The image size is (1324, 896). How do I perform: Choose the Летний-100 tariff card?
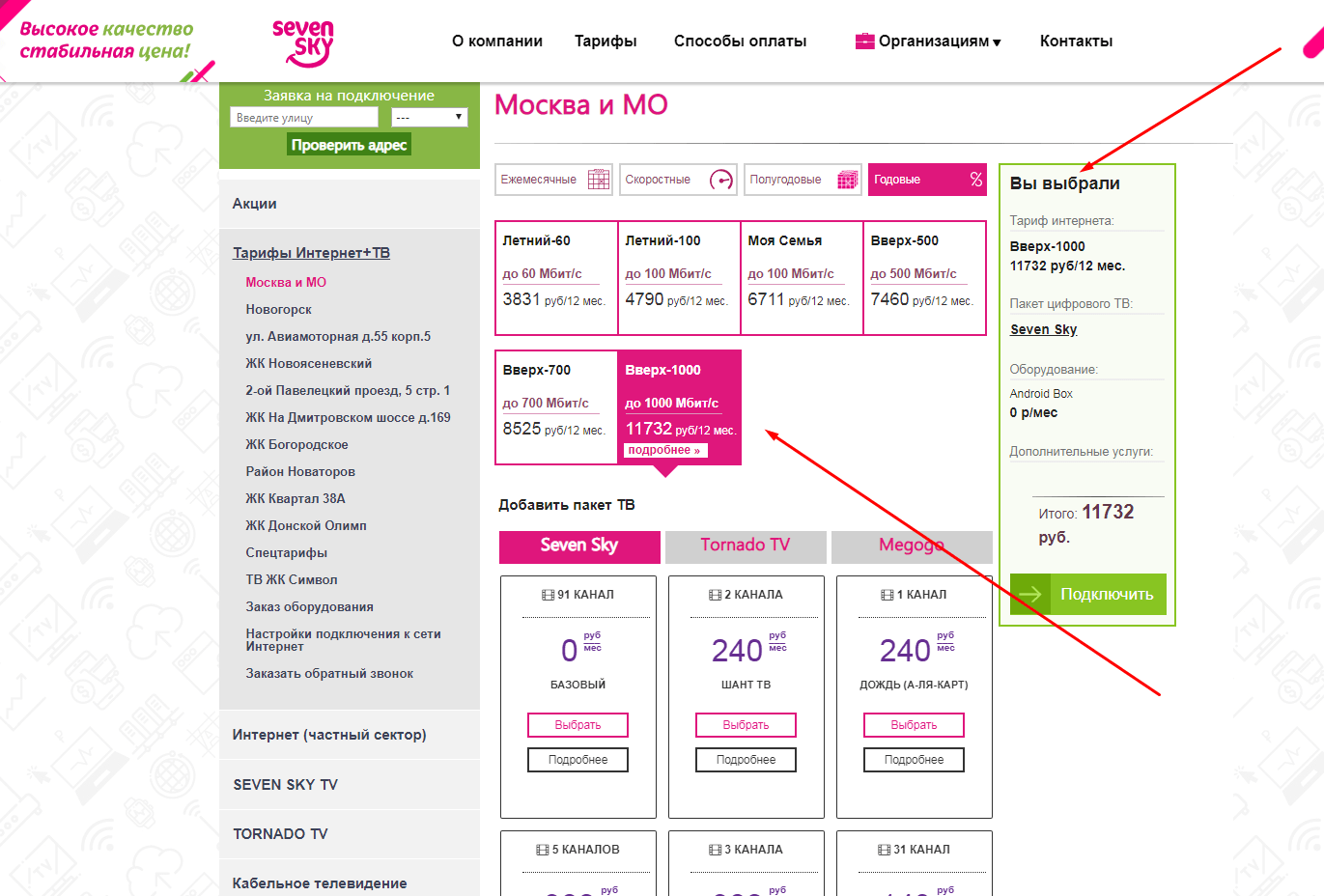click(x=679, y=278)
